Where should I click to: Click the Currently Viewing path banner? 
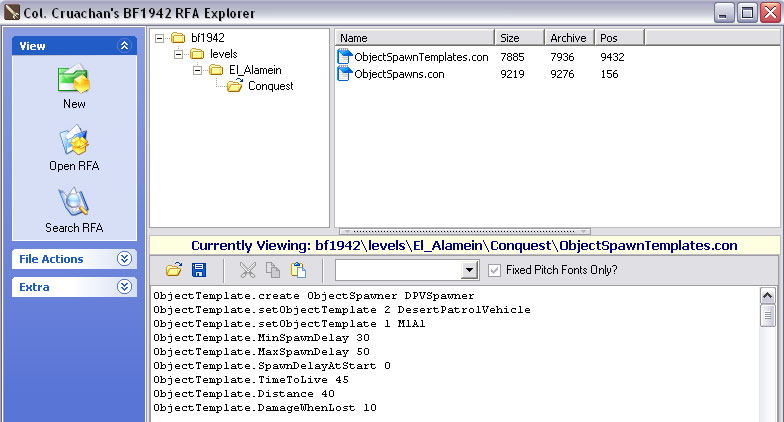click(x=464, y=246)
